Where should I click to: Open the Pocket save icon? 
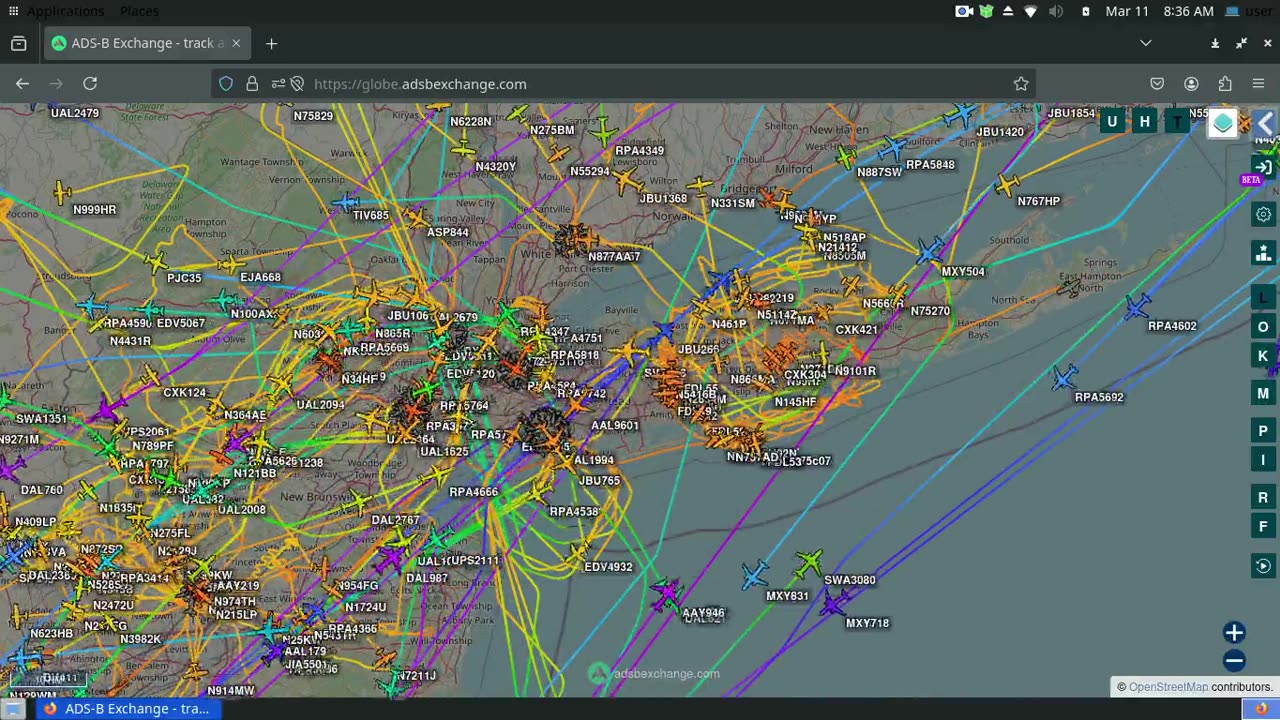tap(1157, 84)
